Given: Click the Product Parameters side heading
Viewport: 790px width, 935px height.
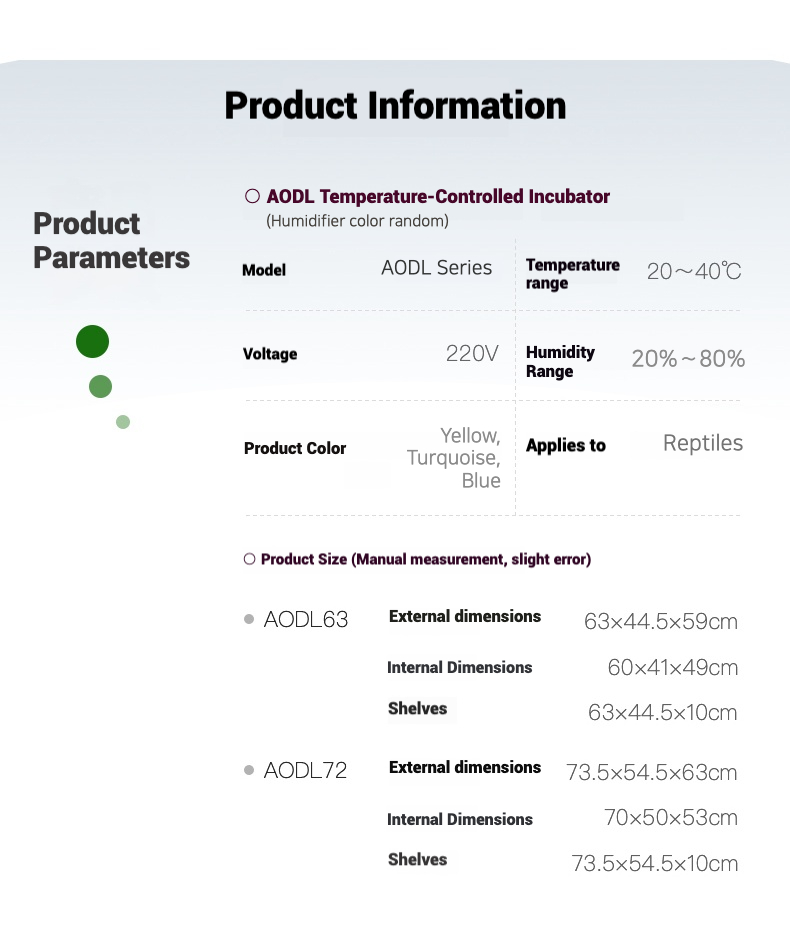Looking at the screenshot, I should click(x=111, y=240).
